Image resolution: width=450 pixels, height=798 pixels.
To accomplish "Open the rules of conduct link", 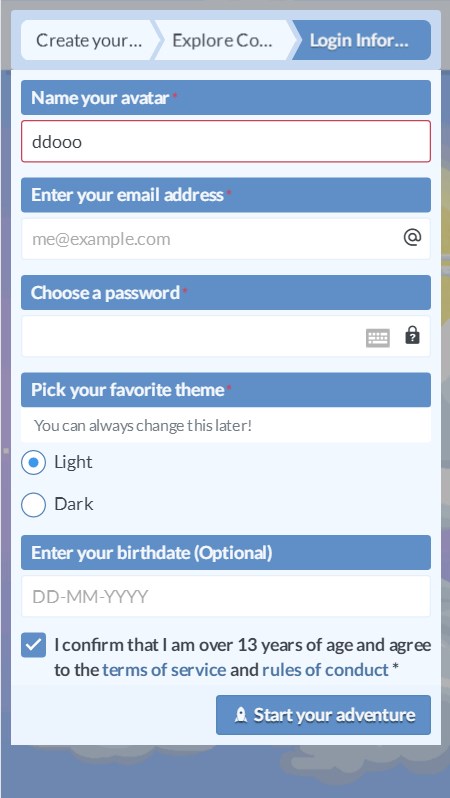I will coord(325,670).
